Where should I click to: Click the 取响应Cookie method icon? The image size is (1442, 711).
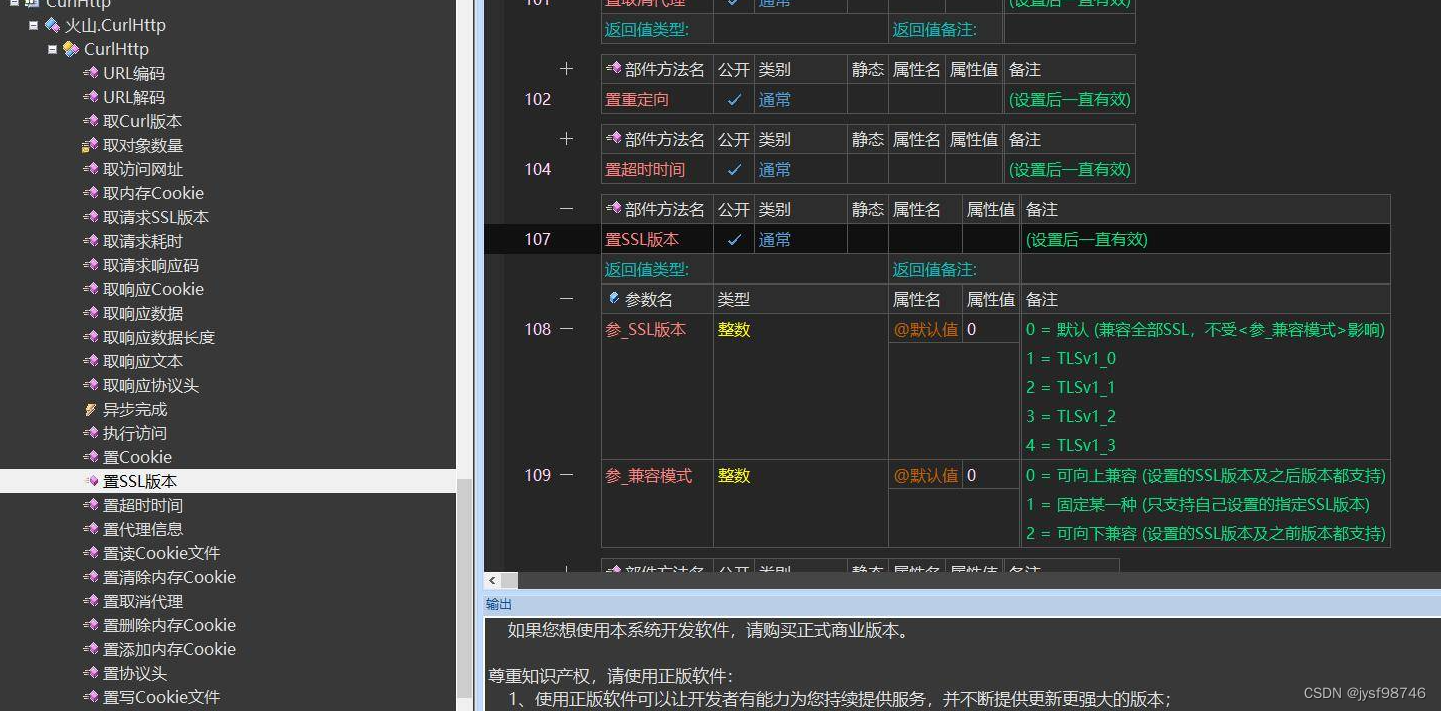(x=90, y=289)
